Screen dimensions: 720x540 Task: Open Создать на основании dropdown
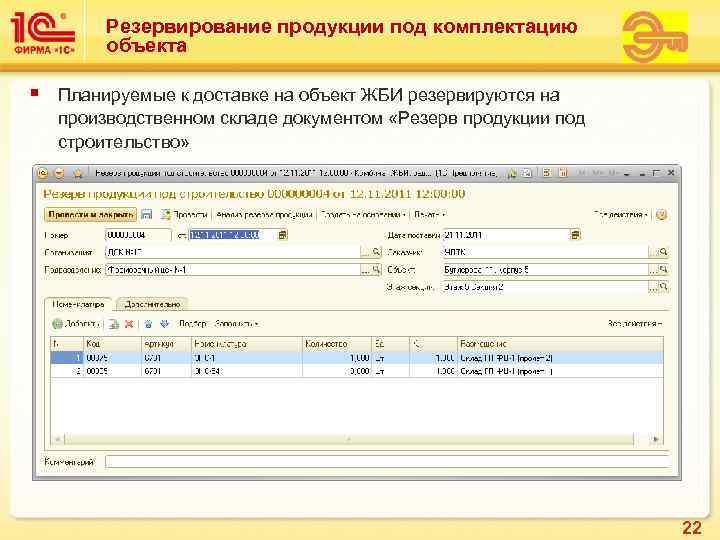tap(363, 214)
